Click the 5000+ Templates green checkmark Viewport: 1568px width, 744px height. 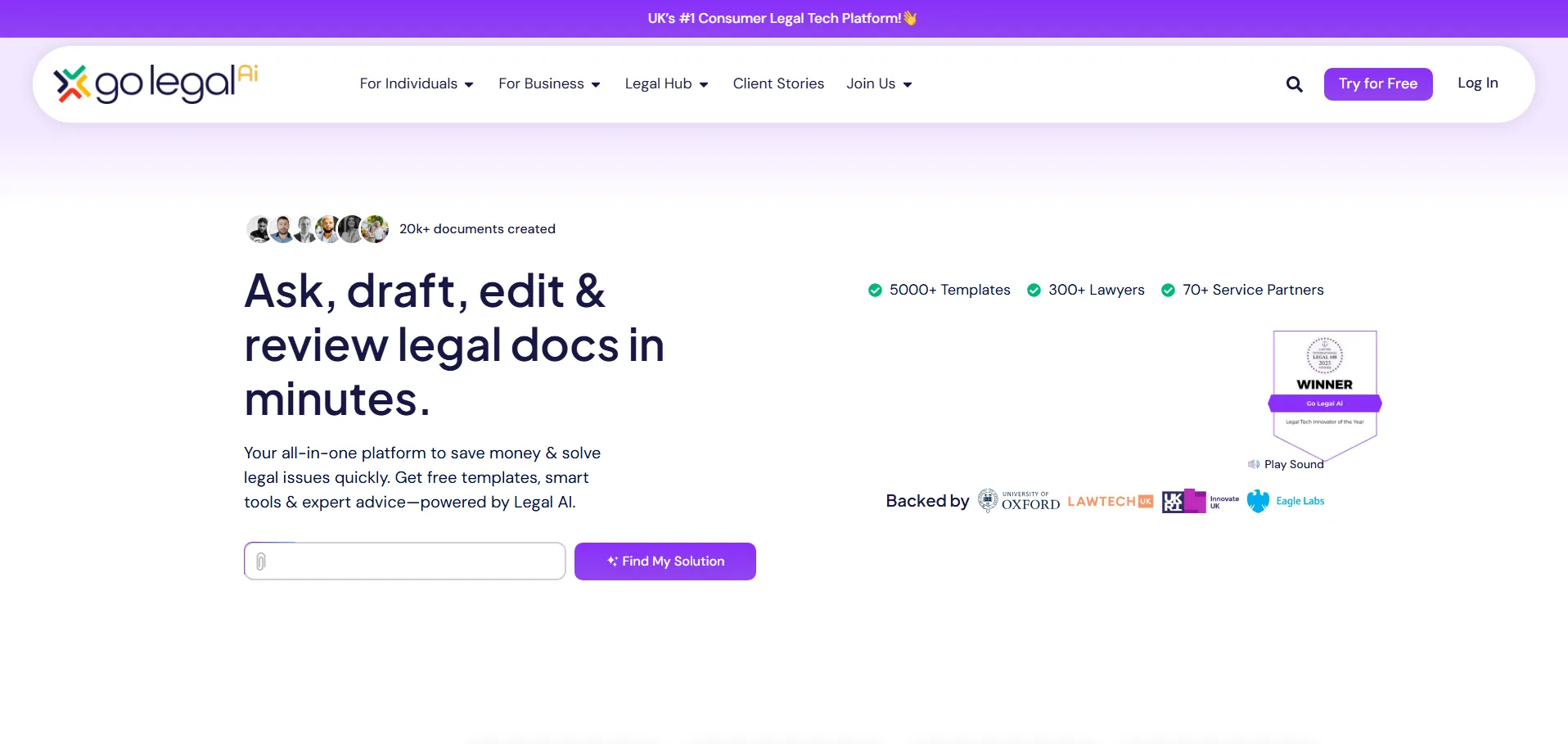click(x=875, y=291)
